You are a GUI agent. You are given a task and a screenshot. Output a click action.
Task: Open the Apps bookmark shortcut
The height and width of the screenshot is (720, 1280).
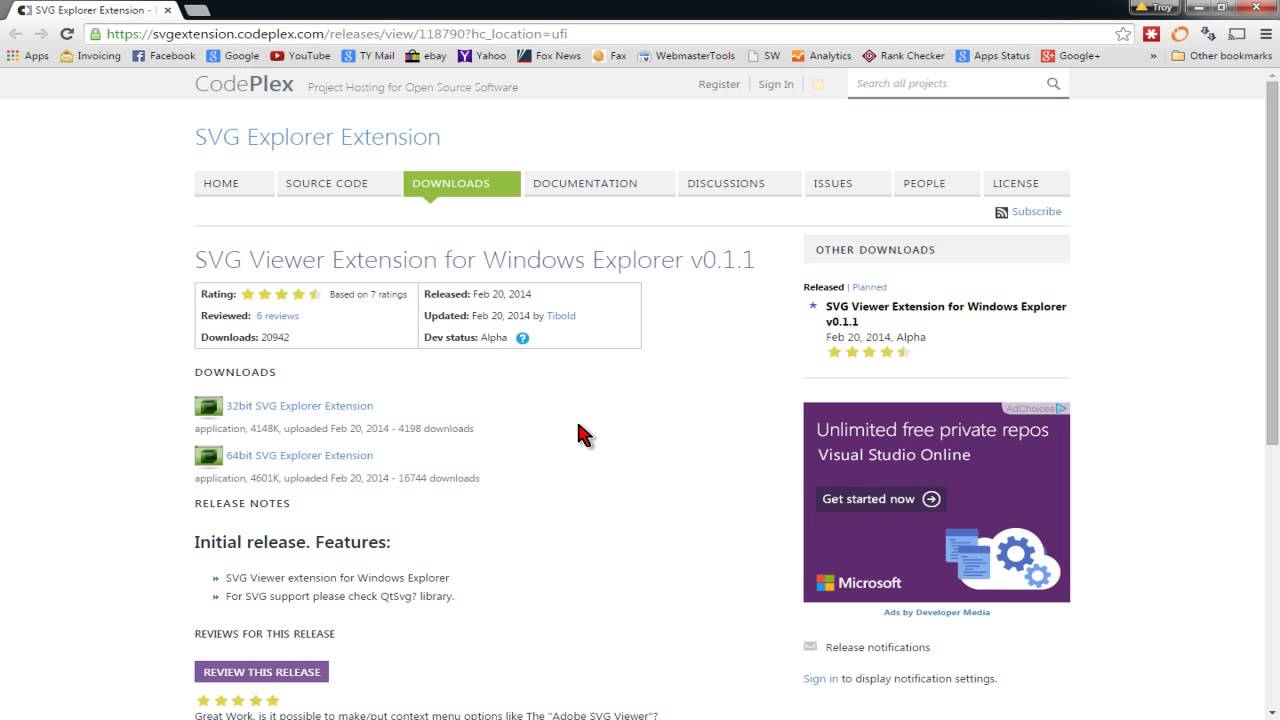tap(28, 56)
